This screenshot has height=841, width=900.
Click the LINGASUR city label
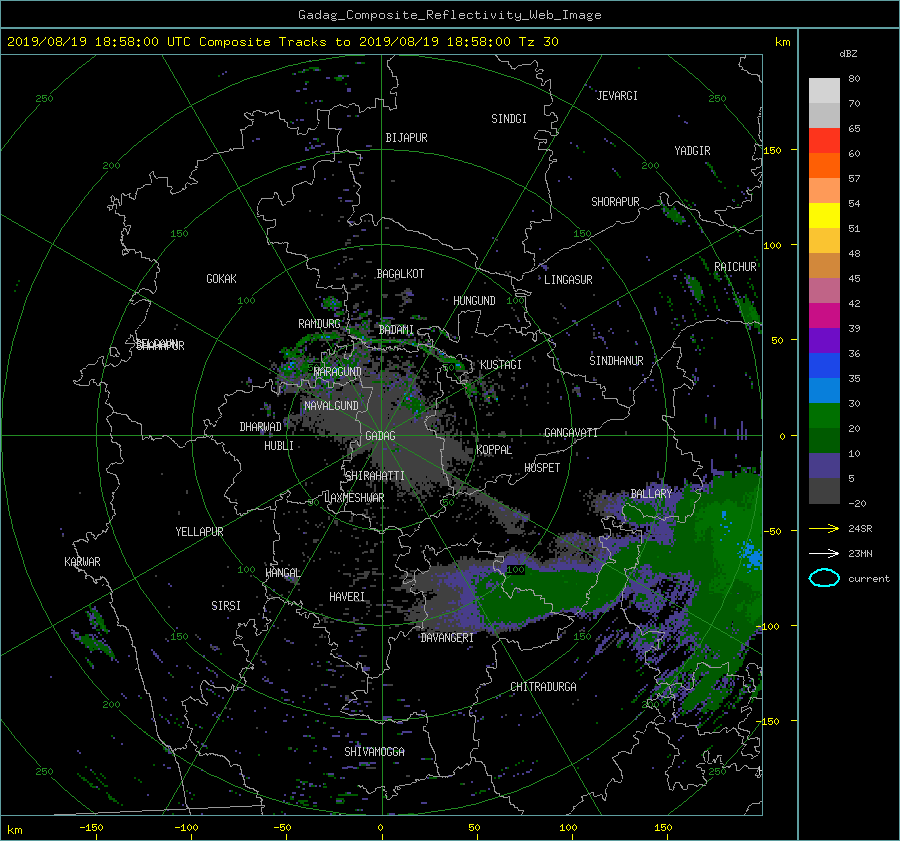pos(568,280)
